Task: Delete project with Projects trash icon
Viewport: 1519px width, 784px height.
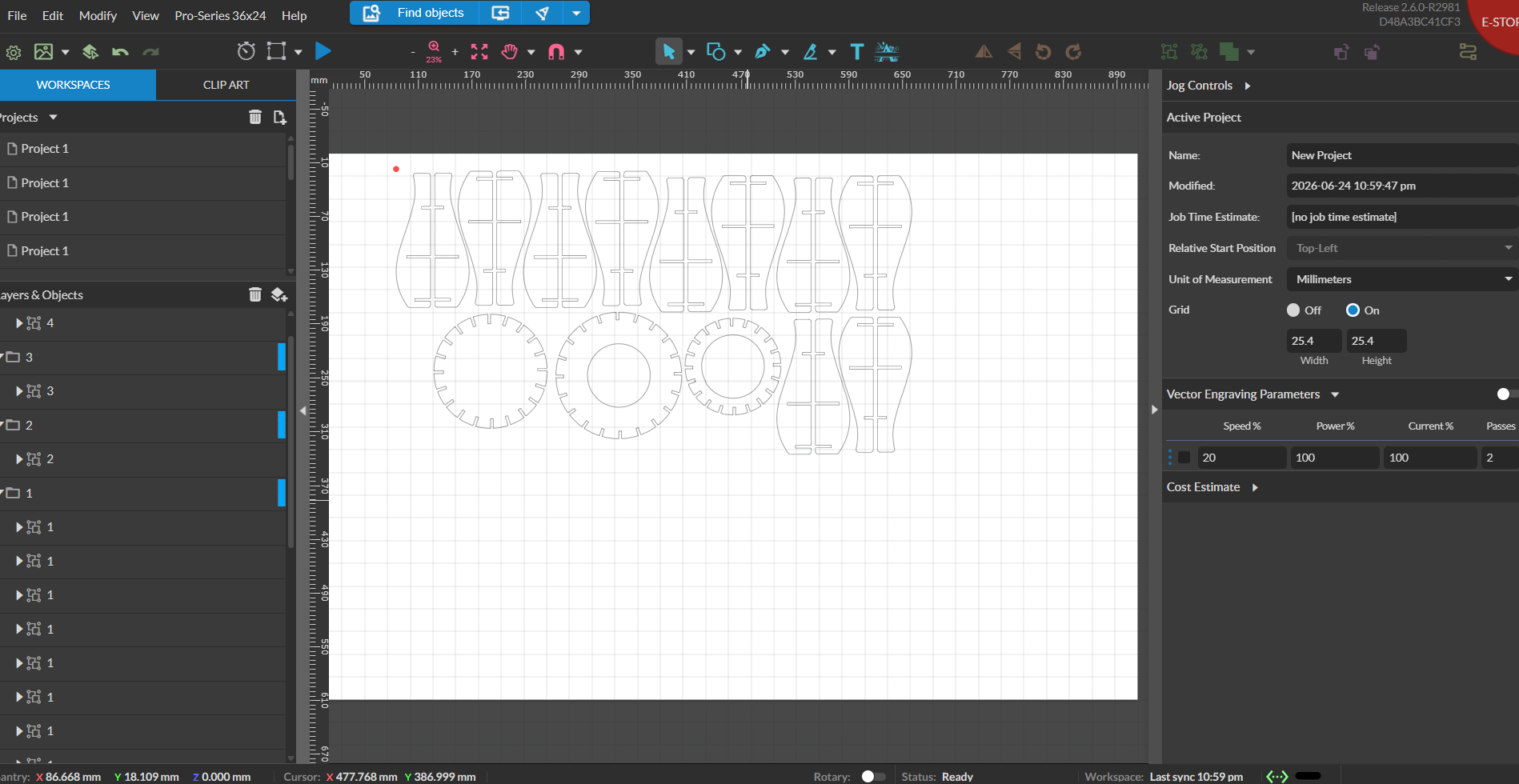Action: tap(255, 118)
